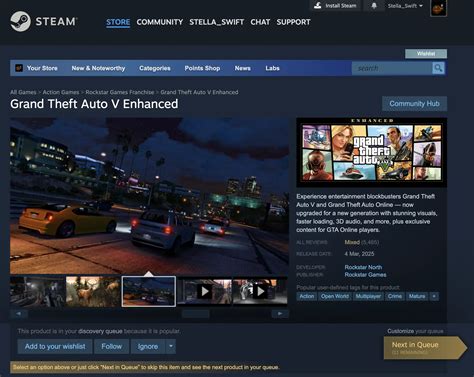Open the Your Store tab
The image size is (474, 377).
[x=42, y=68]
